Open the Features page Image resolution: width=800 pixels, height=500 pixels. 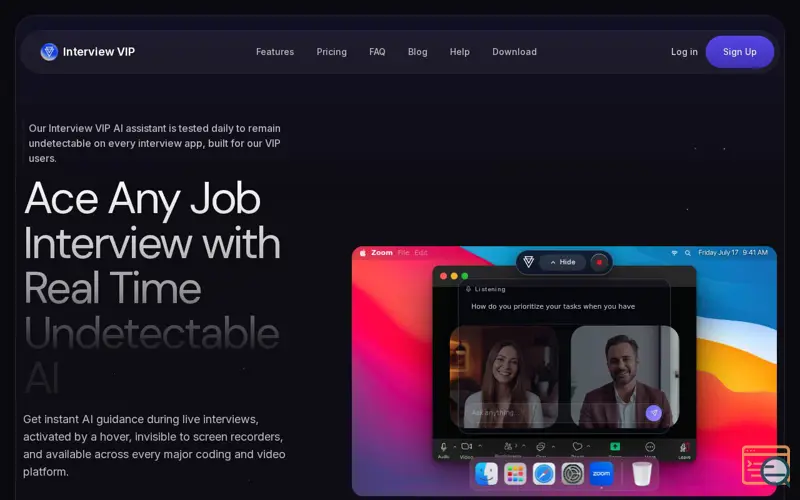tap(274, 52)
